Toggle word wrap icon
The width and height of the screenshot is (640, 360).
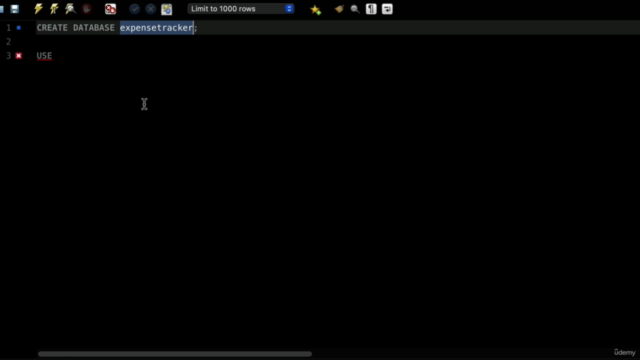[387, 9]
